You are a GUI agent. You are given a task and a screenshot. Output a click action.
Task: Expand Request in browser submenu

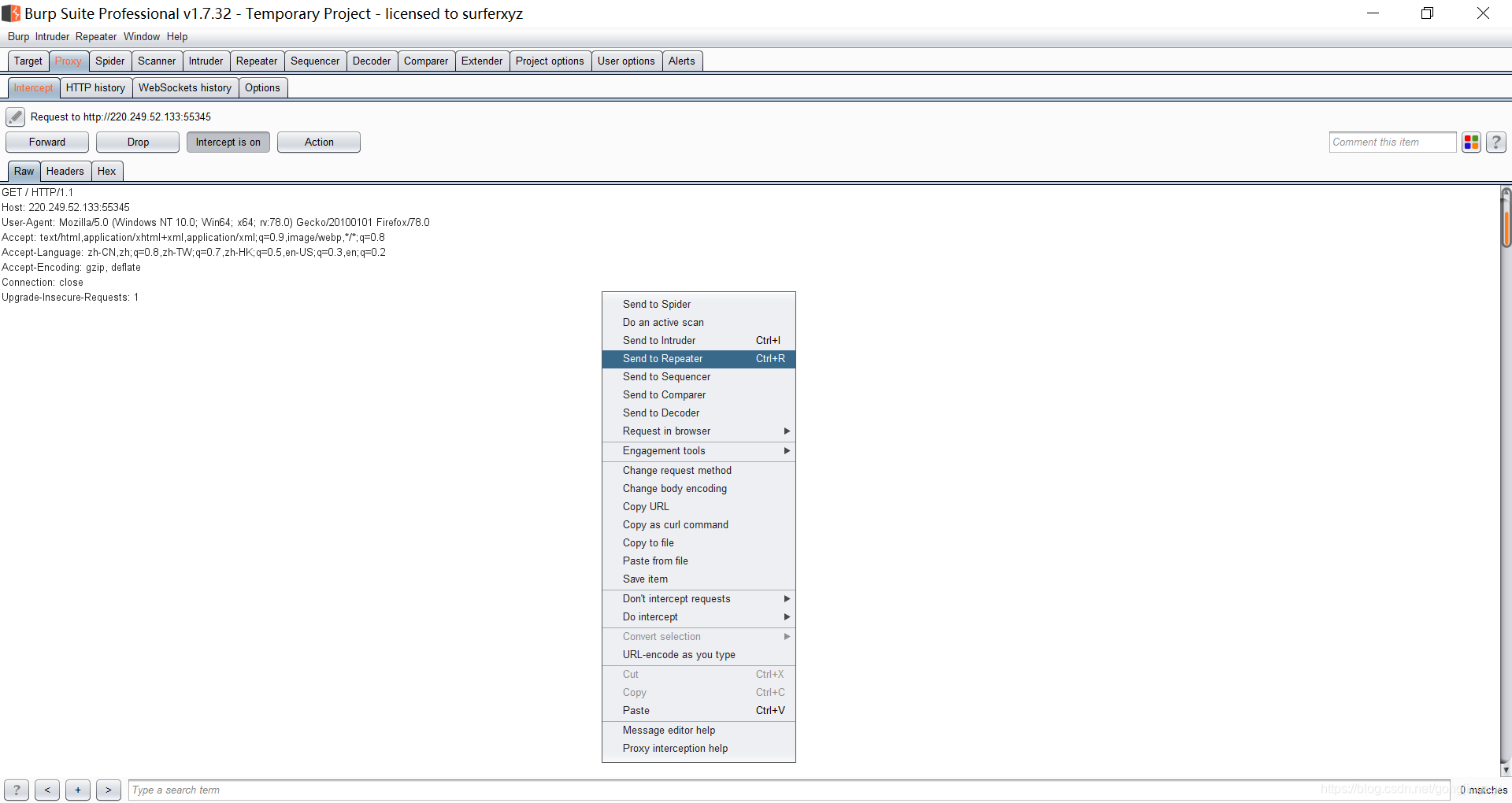[699, 431]
